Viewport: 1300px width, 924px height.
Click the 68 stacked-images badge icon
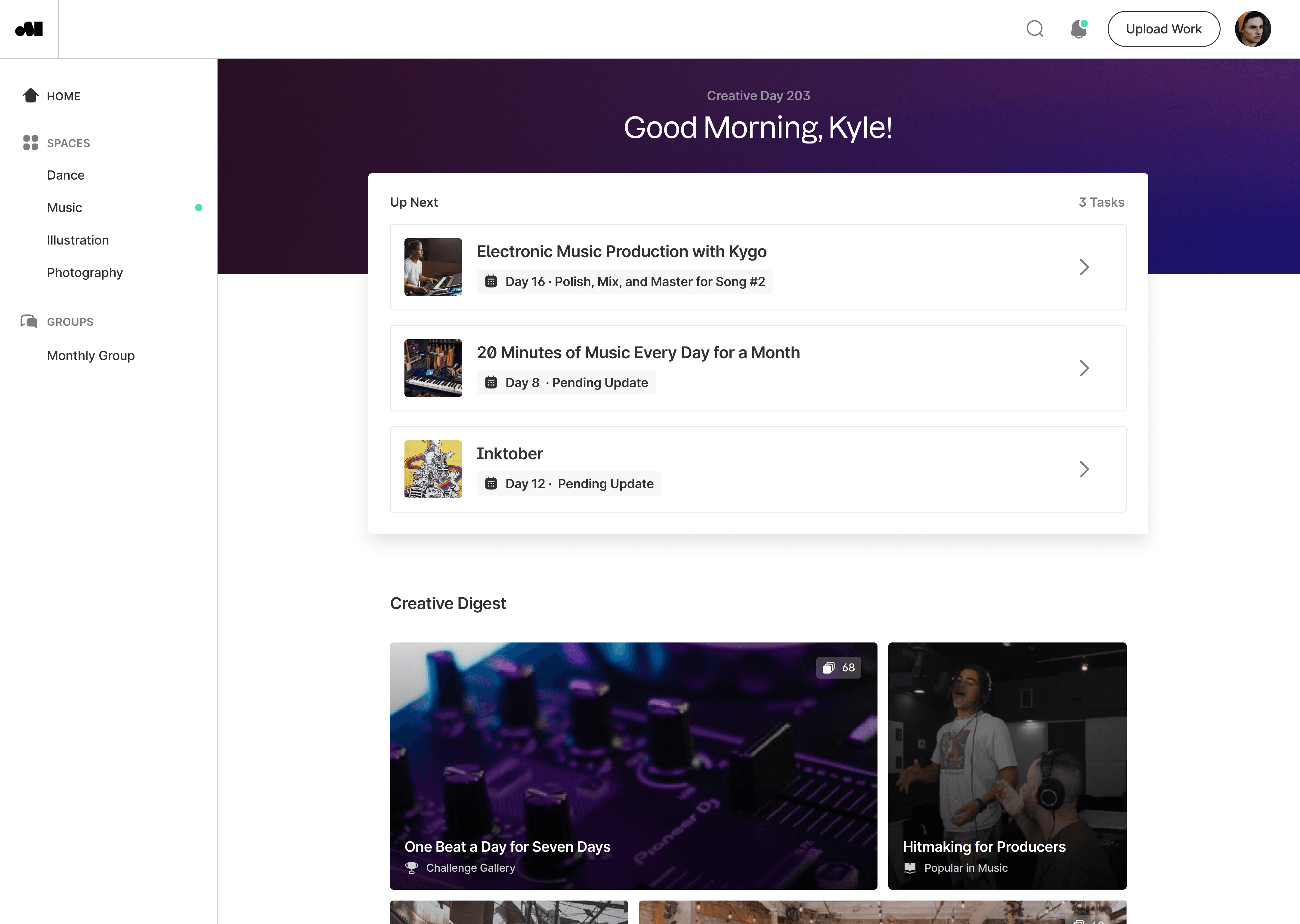click(829, 667)
